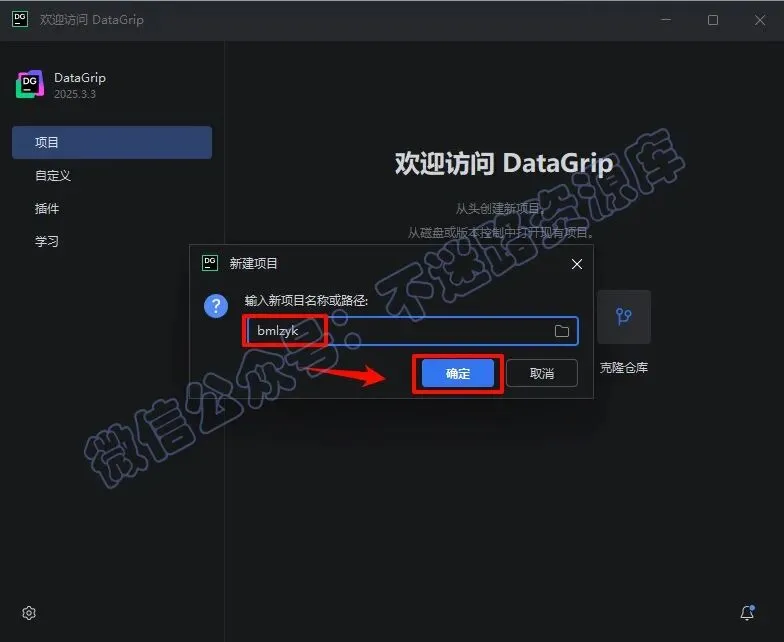Open the settings gear in the sidebar

[29, 613]
